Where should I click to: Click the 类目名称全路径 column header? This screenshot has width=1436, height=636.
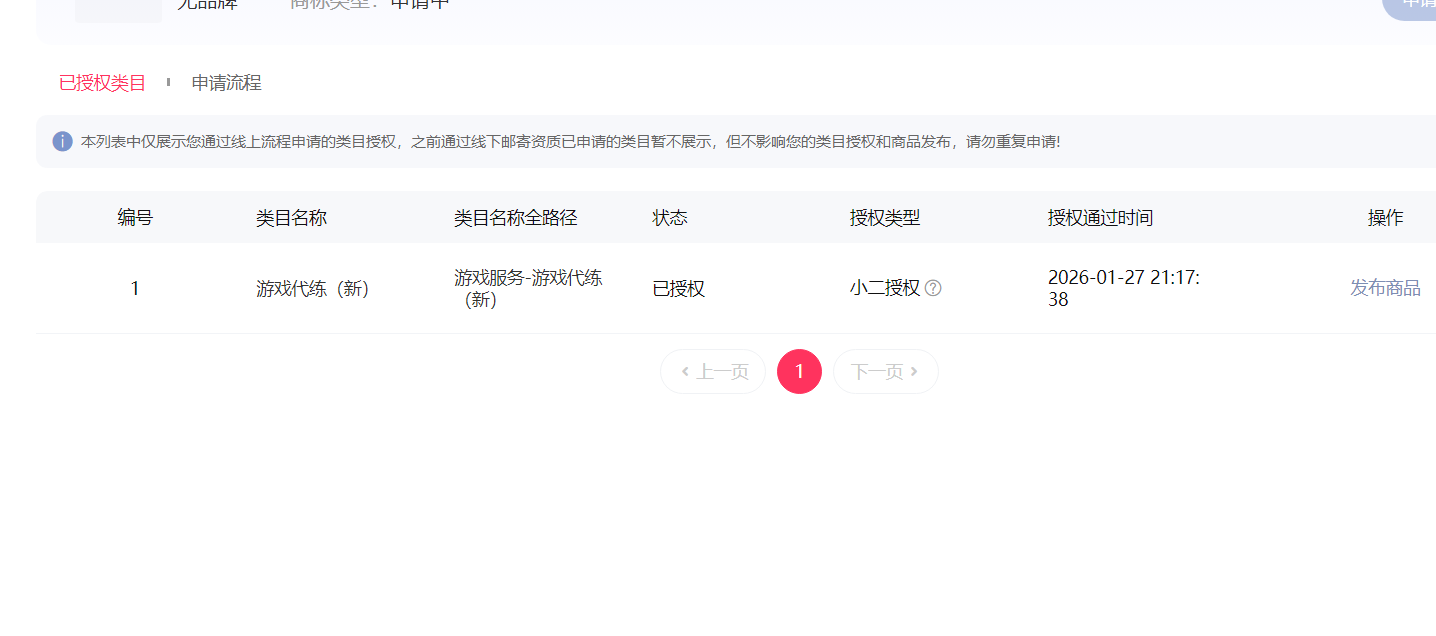516,218
